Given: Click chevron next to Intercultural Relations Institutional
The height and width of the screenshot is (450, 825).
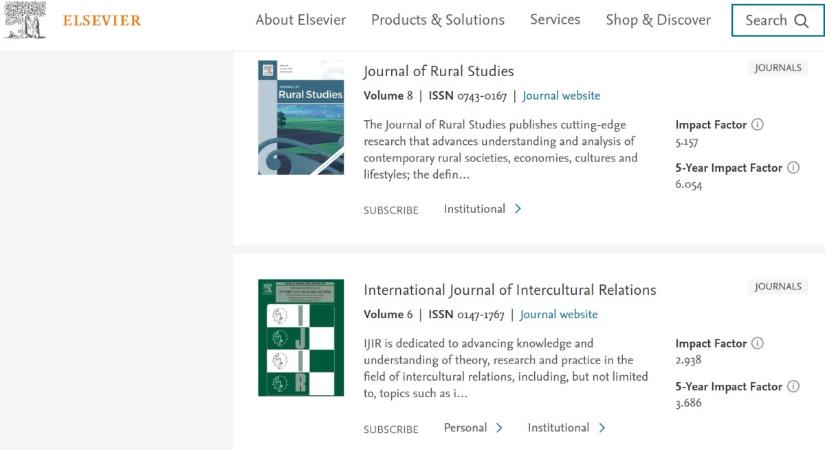Looking at the screenshot, I should (602, 427).
